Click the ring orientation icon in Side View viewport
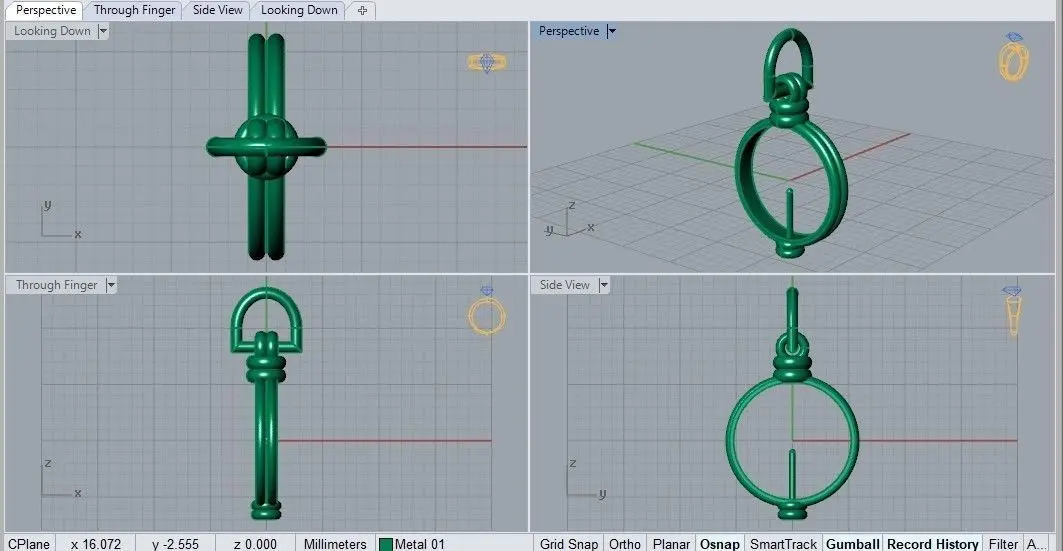Screen dimensions: 1063x551 [1012, 310]
